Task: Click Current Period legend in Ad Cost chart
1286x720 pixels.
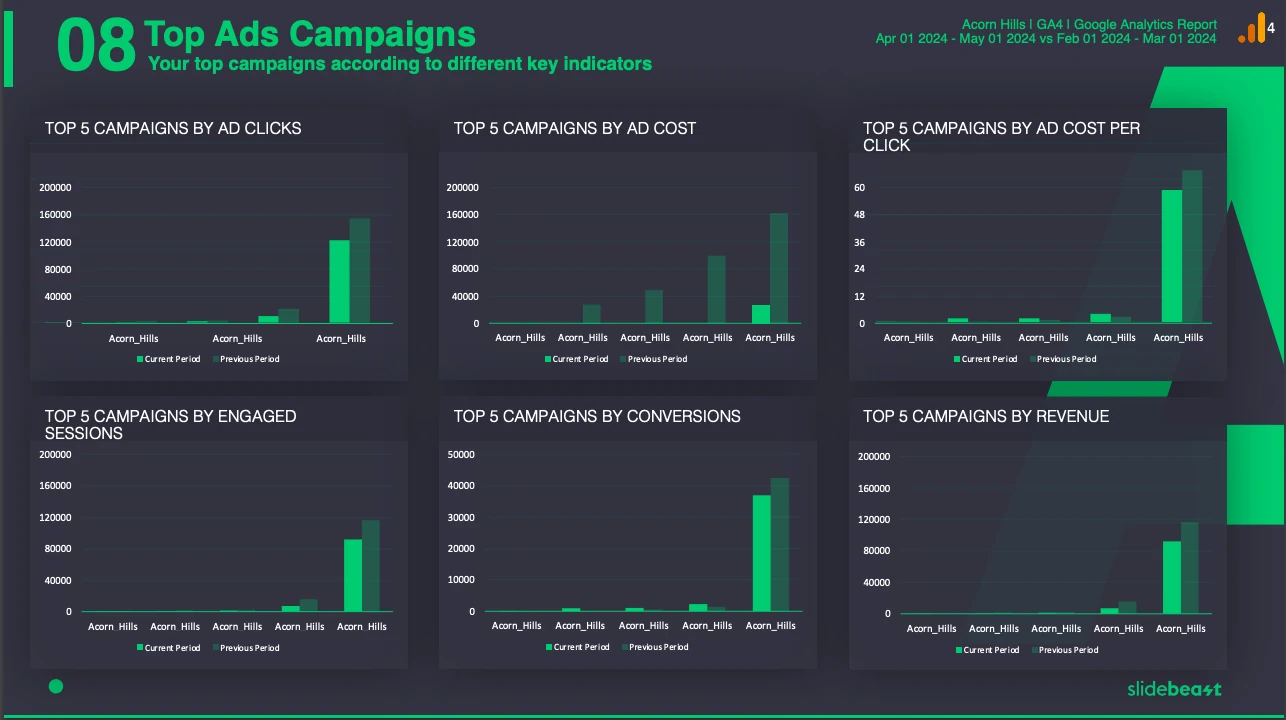Action: 576,359
